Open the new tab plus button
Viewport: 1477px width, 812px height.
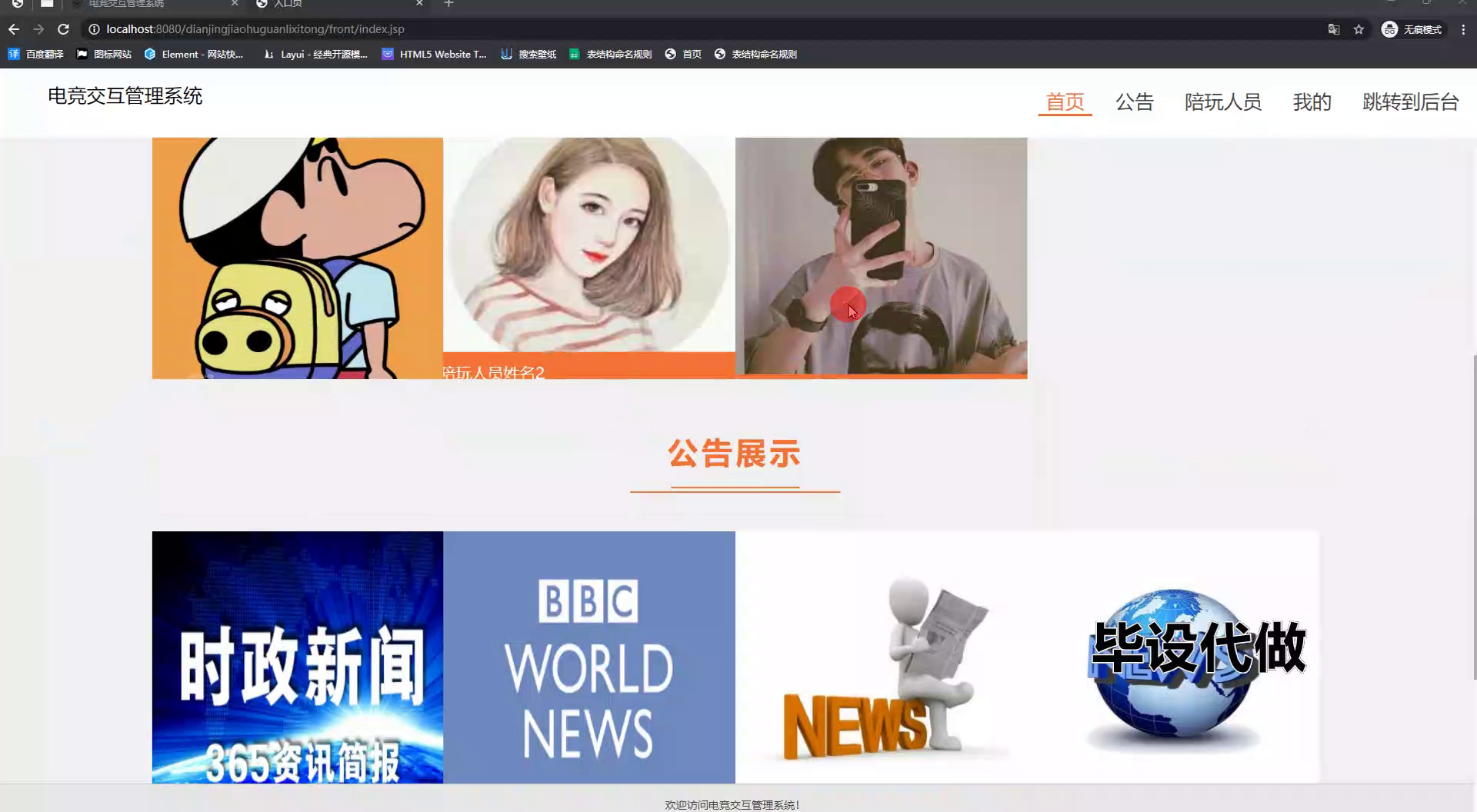pyautogui.click(x=448, y=4)
